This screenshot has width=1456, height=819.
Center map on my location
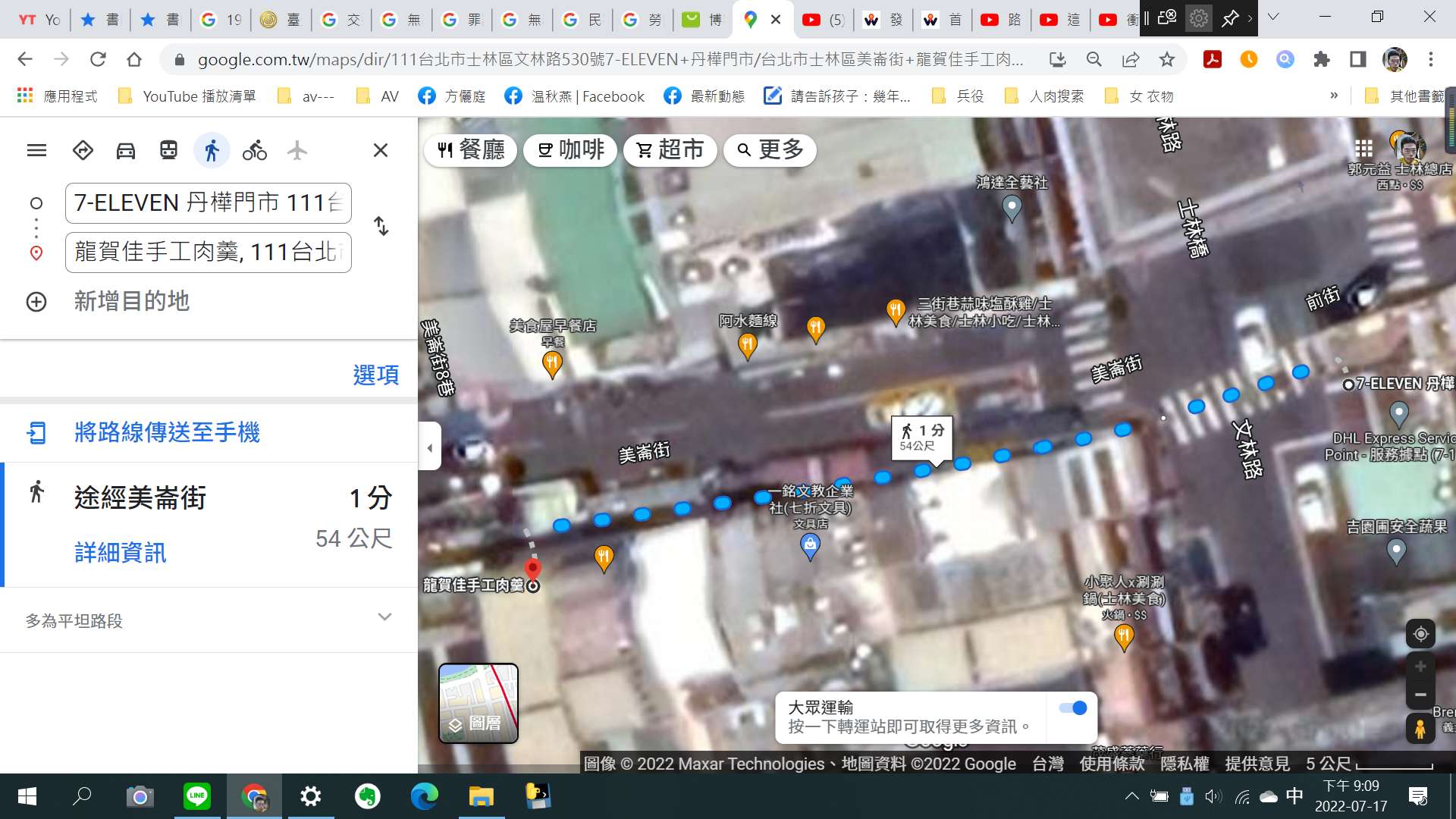(x=1421, y=634)
